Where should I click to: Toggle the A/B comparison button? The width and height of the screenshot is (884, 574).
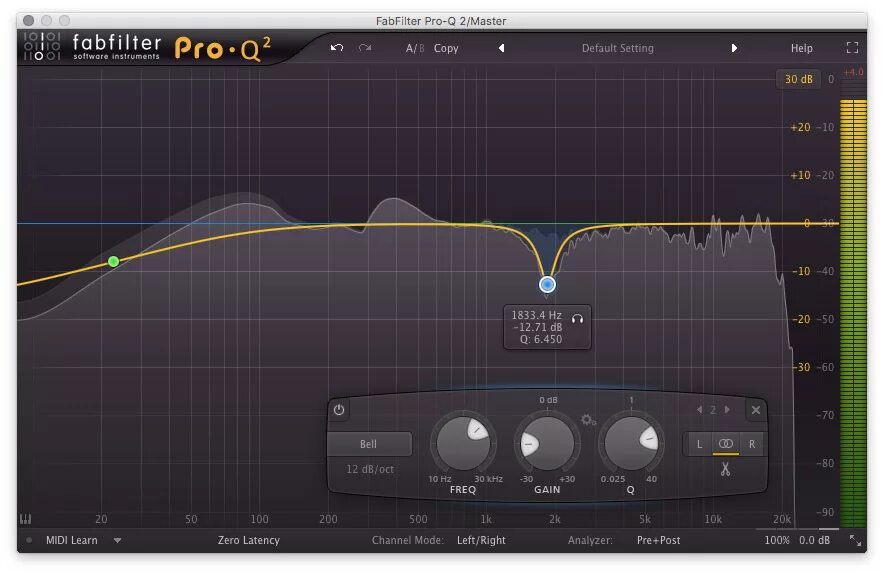tap(415, 48)
